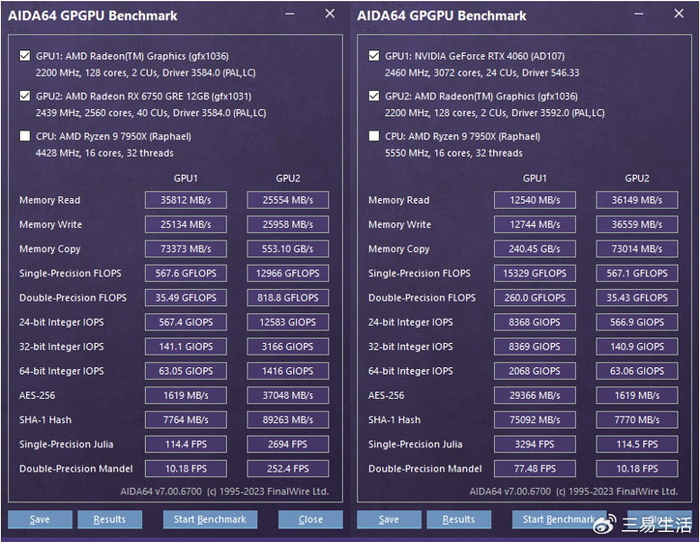Open Results in the left benchmark window

[x=110, y=519]
